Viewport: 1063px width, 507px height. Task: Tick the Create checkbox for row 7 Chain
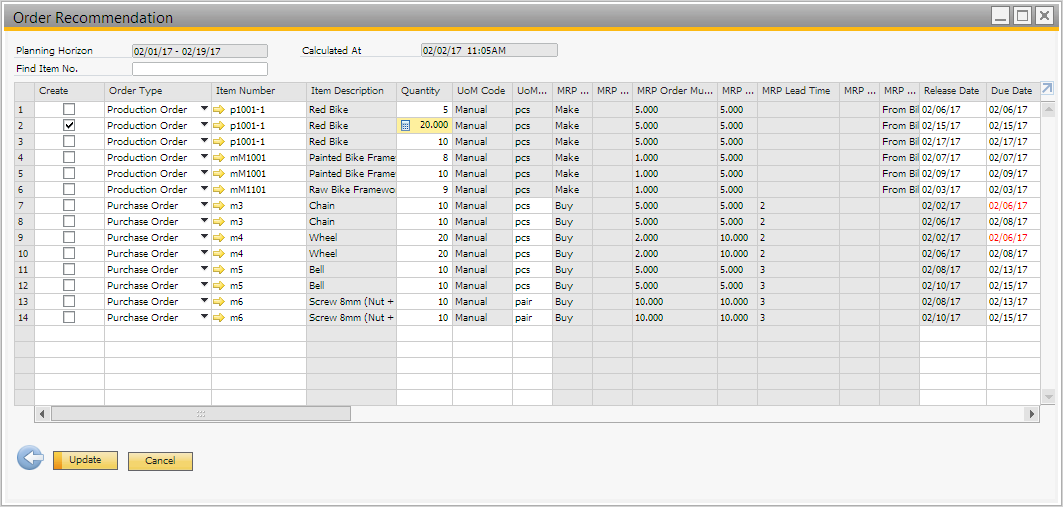point(69,205)
